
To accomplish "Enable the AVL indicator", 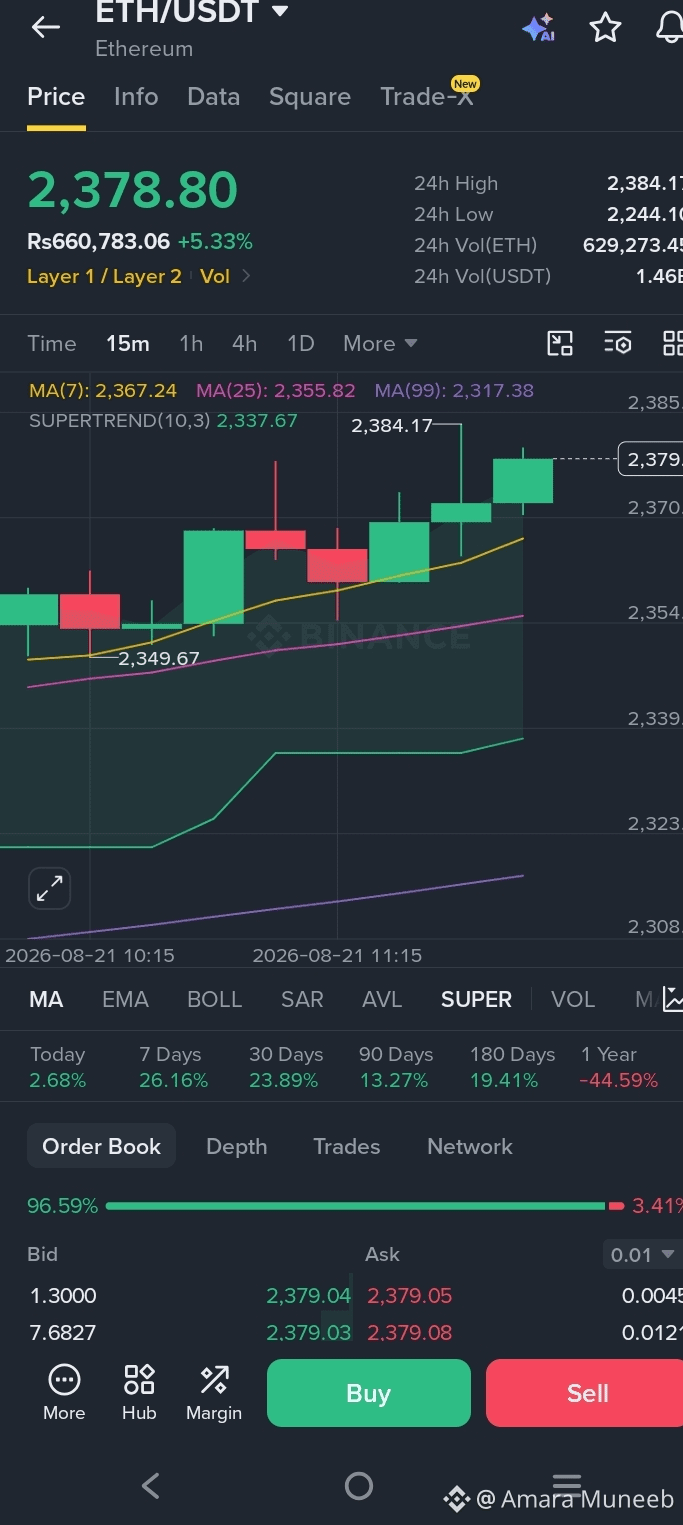I will (382, 999).
